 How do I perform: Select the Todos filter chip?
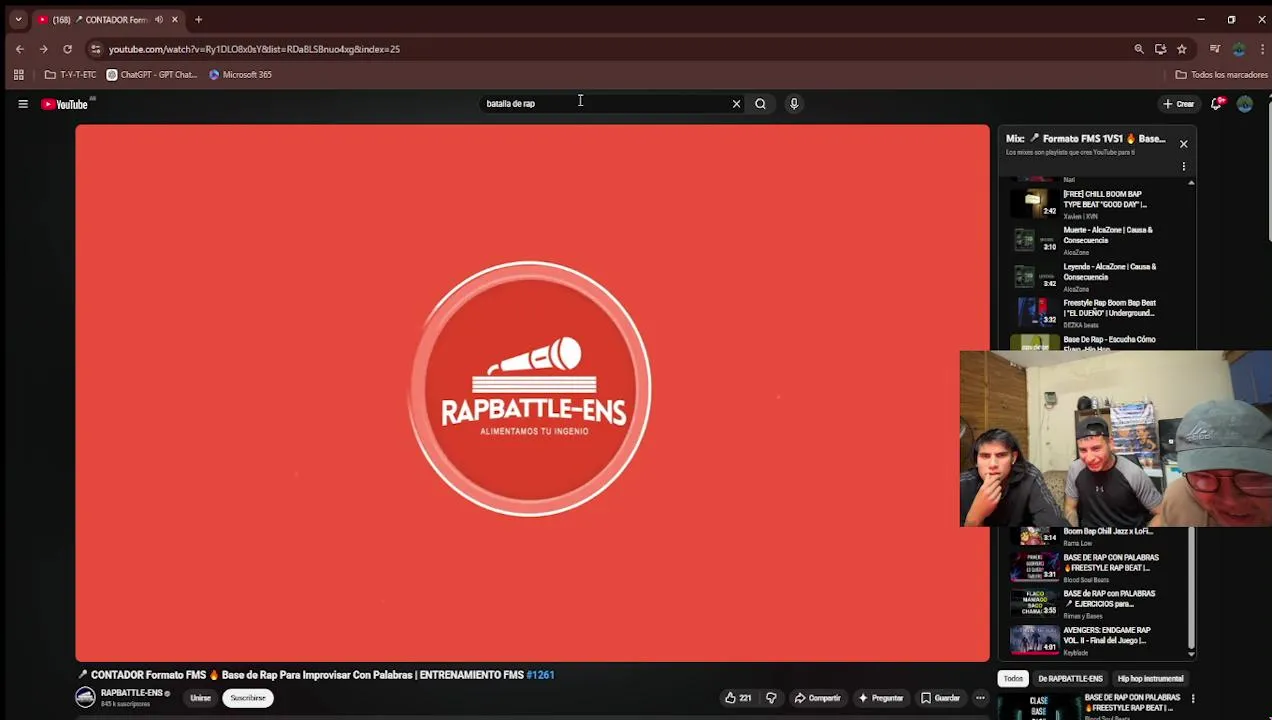click(1013, 679)
